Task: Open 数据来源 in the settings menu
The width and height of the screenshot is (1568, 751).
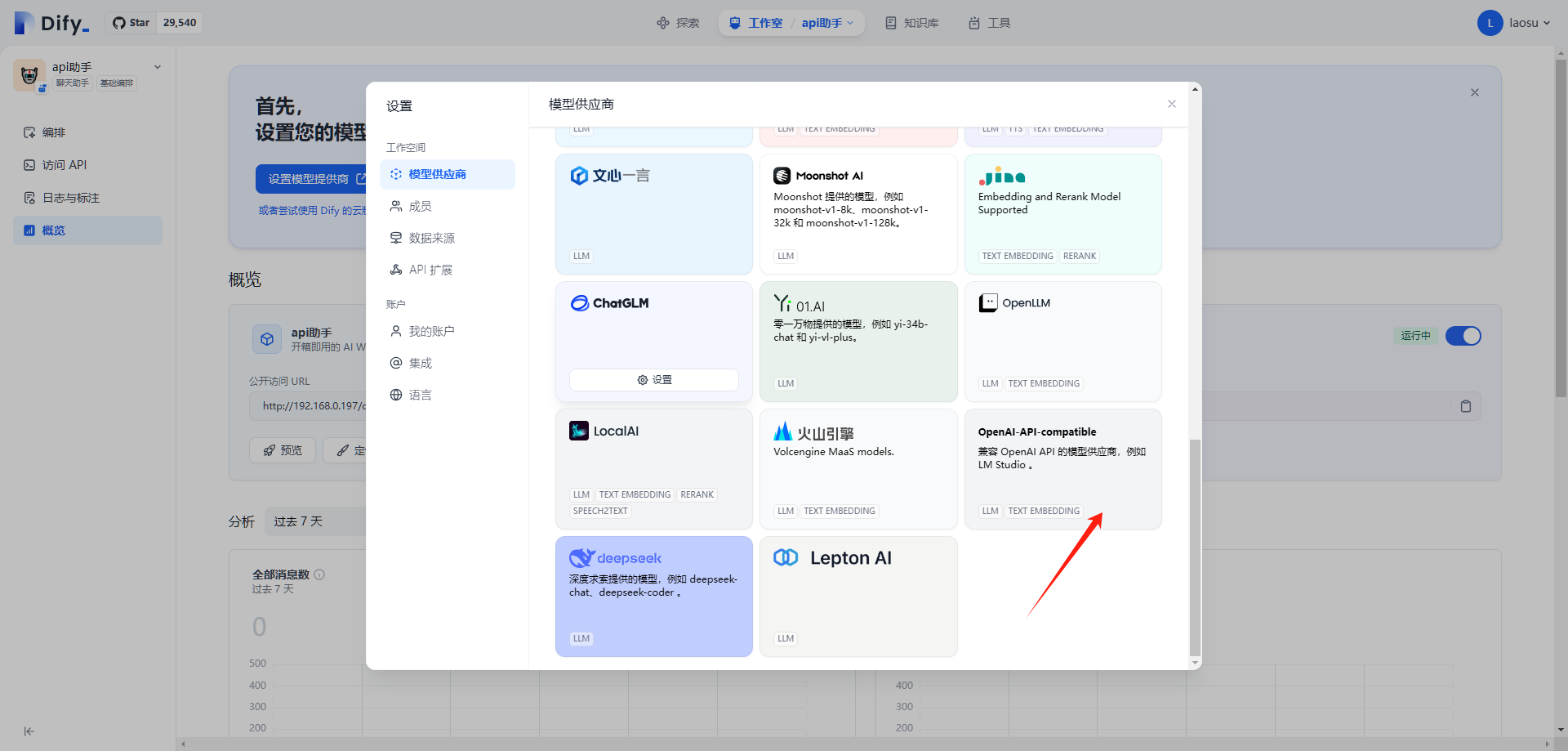Action: 448,238
